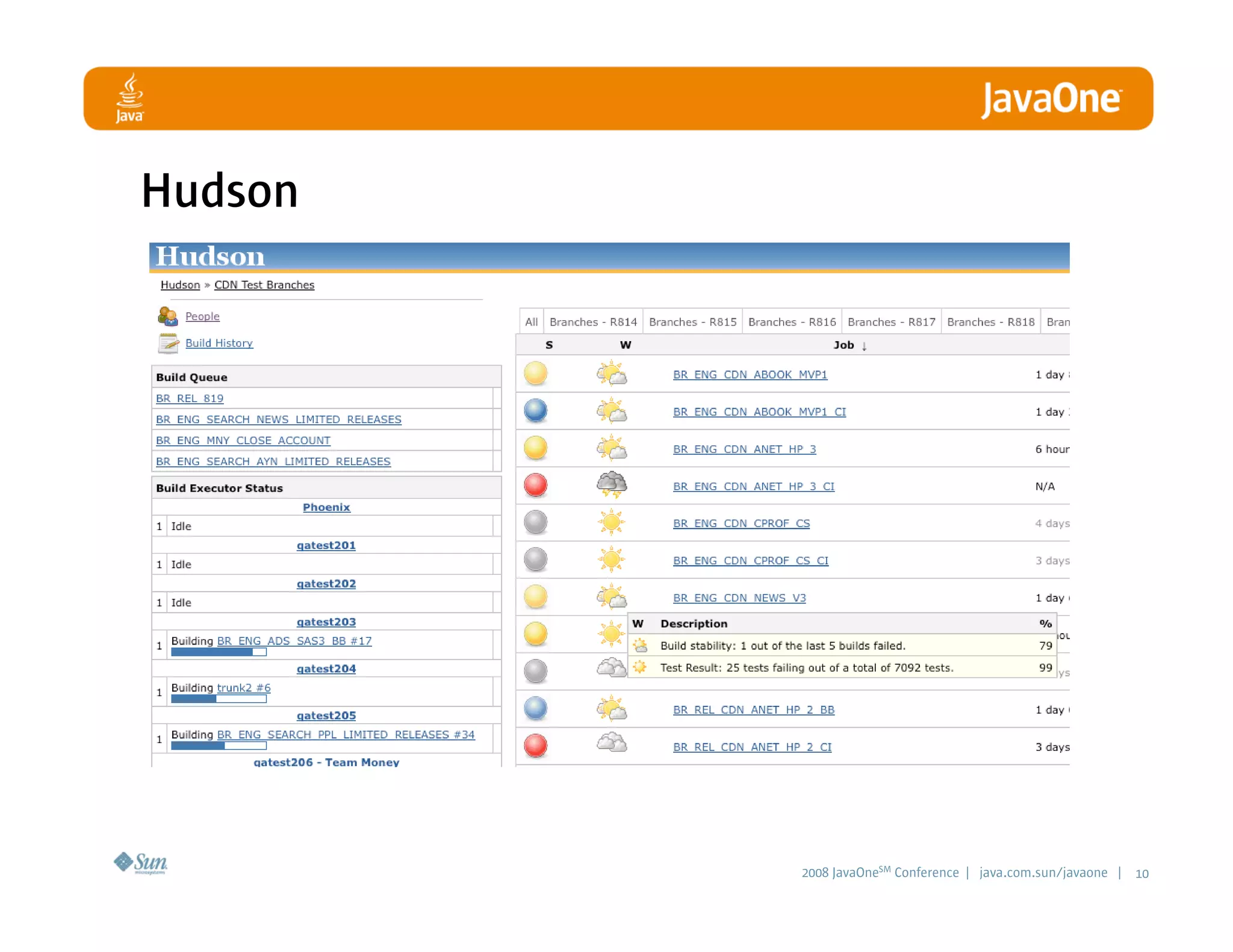Switch to Branches - R816 tab
Screen dimensions: 1233x952
(792, 322)
